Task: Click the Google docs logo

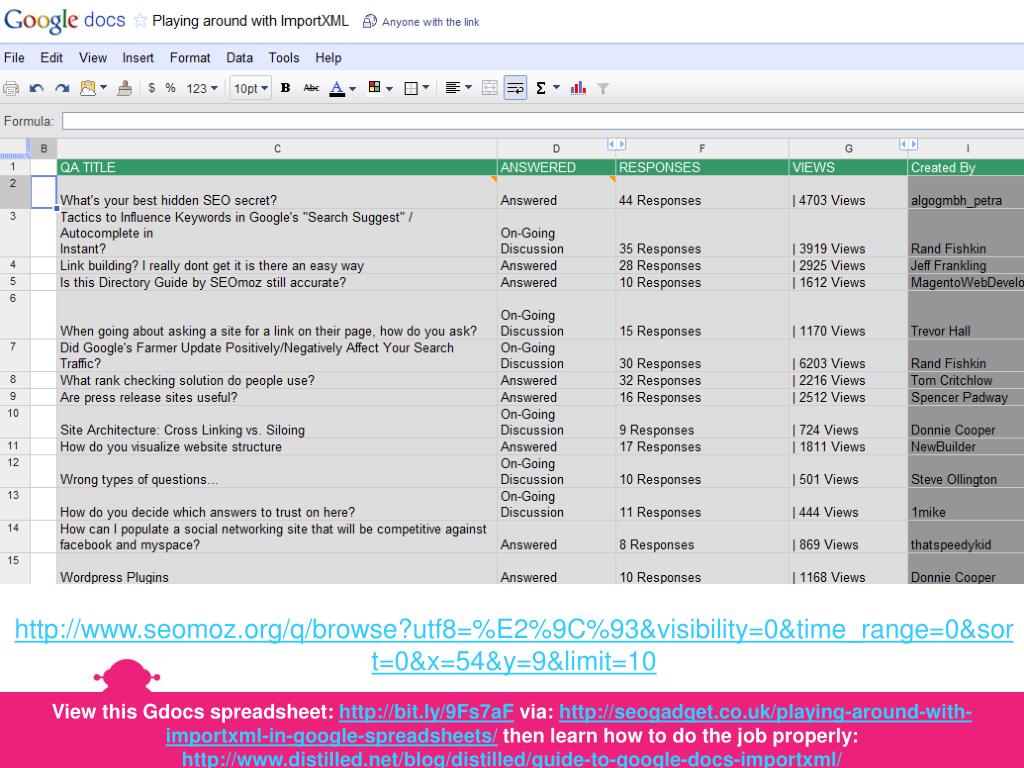Action: coord(65,20)
